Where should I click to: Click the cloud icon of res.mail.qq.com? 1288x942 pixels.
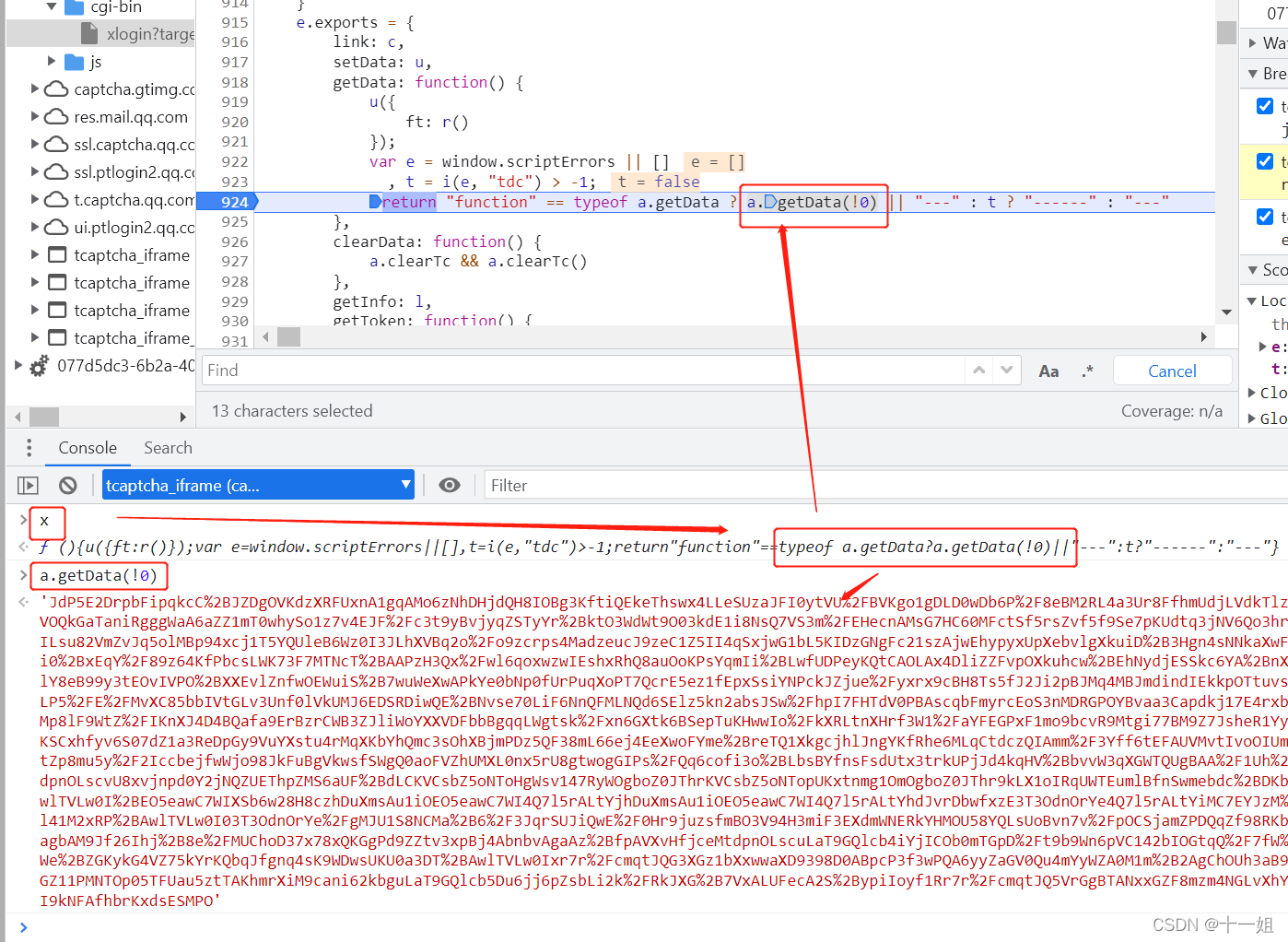[57, 117]
